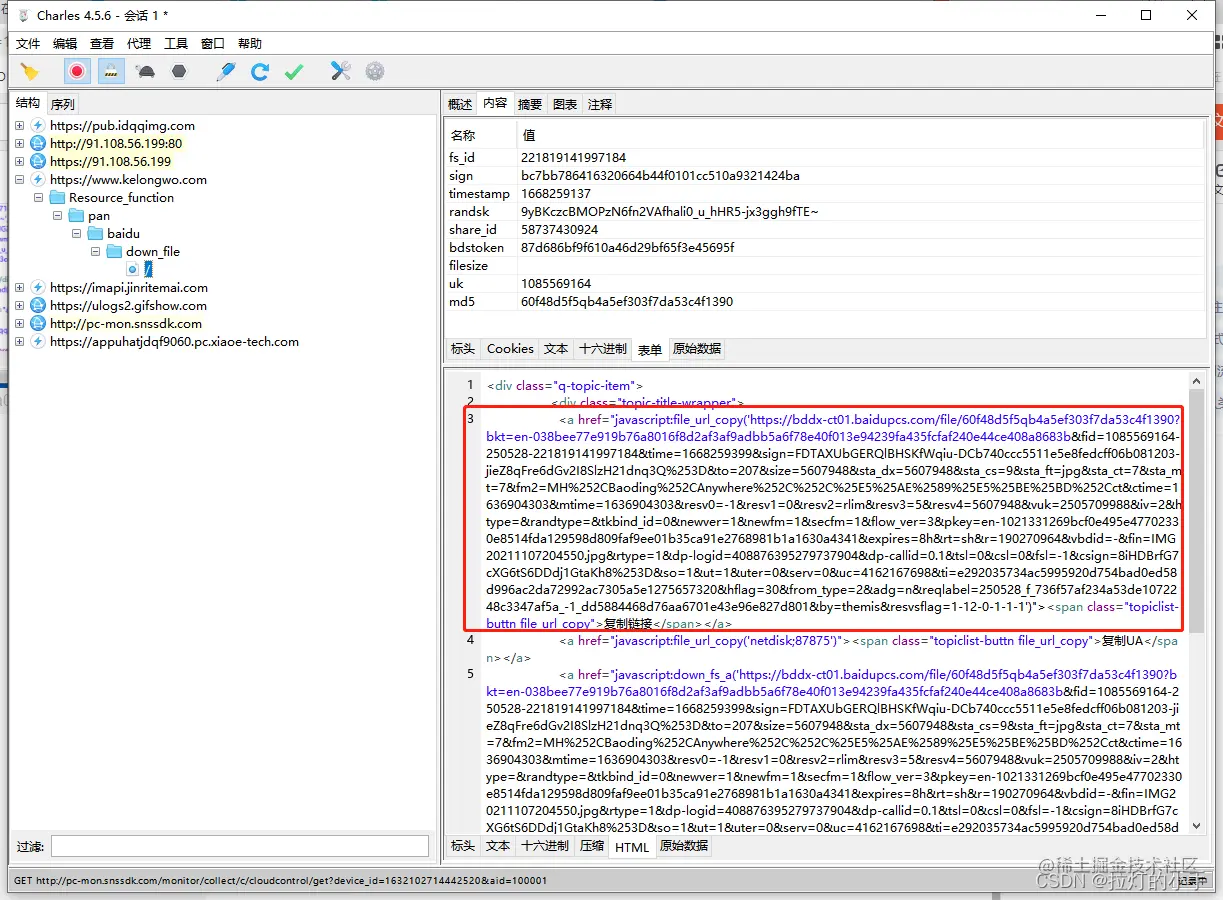Screen dimensions: 1223x900
Task: Select the Resource_function folder icon
Action: pyautogui.click(x=57, y=198)
